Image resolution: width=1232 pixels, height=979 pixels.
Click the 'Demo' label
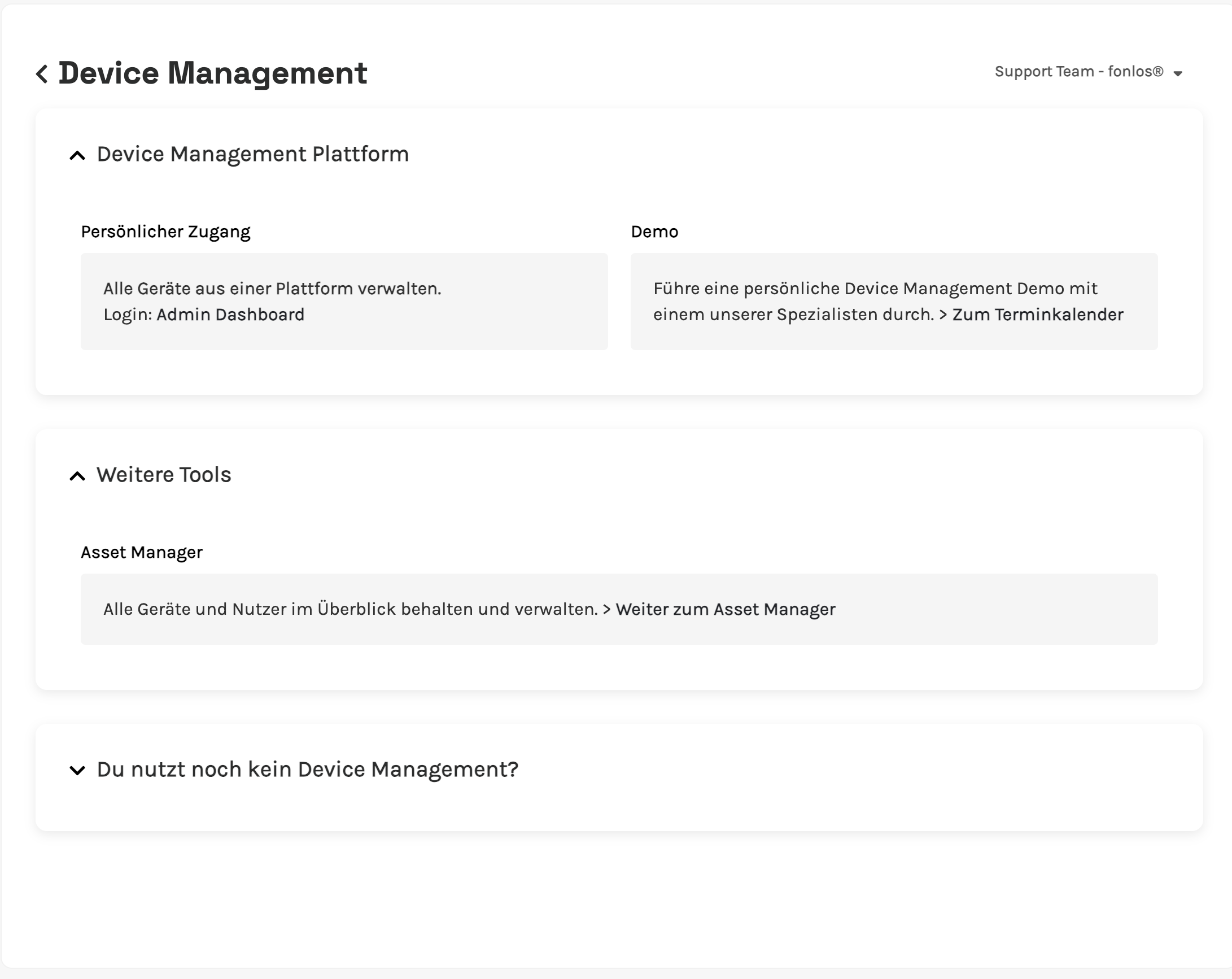tap(654, 232)
